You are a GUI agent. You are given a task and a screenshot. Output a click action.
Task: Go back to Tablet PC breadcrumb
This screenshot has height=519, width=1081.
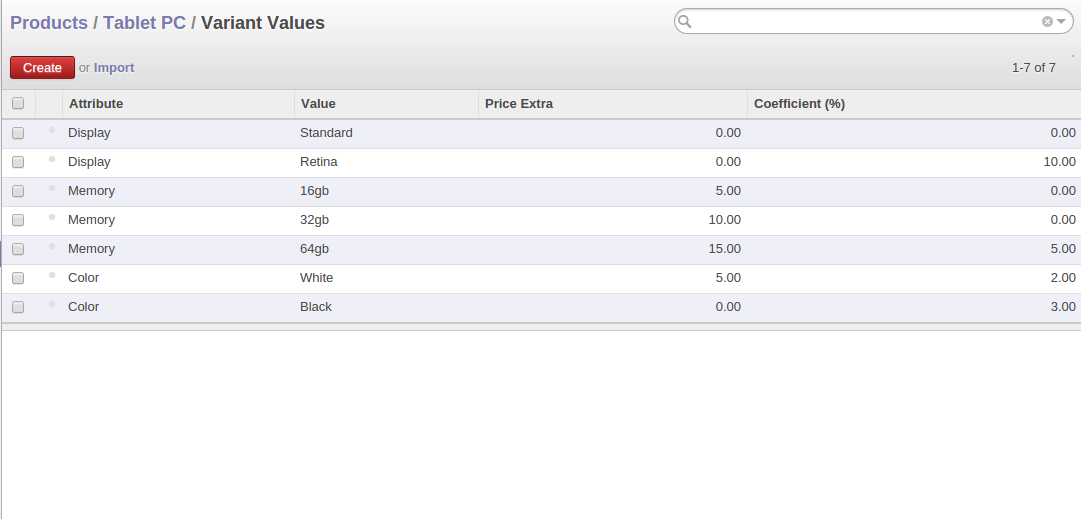[144, 23]
